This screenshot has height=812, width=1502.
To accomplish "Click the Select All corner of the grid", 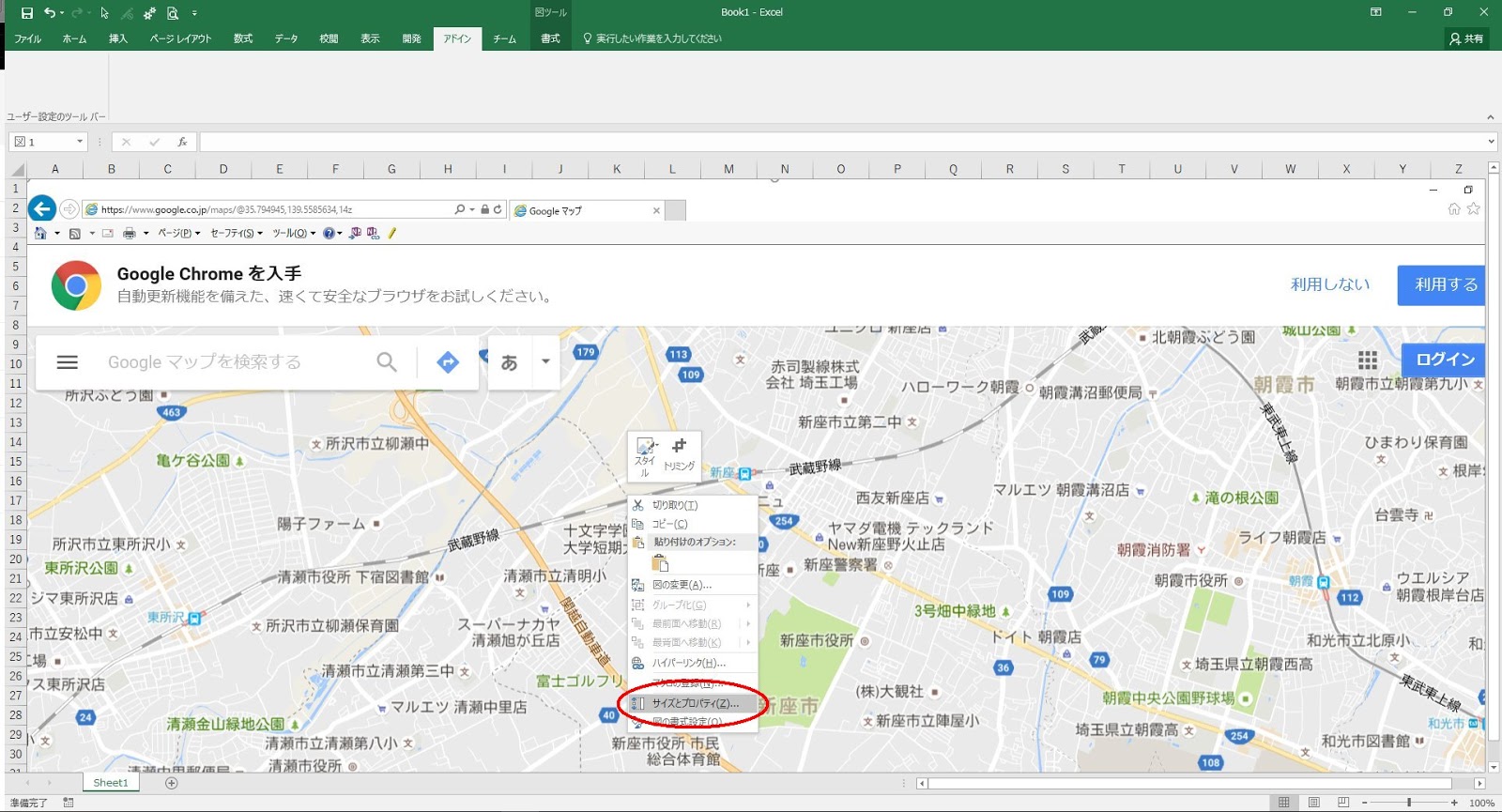I will tap(17, 170).
